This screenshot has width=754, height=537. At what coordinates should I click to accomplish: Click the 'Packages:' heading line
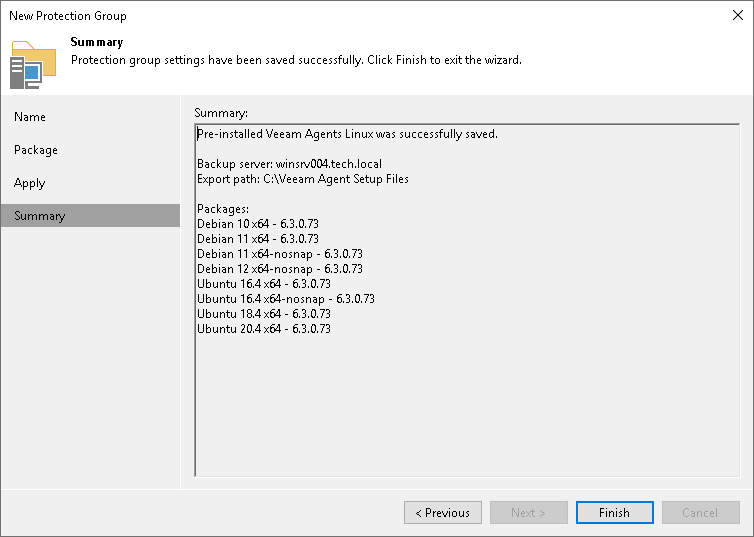point(223,209)
